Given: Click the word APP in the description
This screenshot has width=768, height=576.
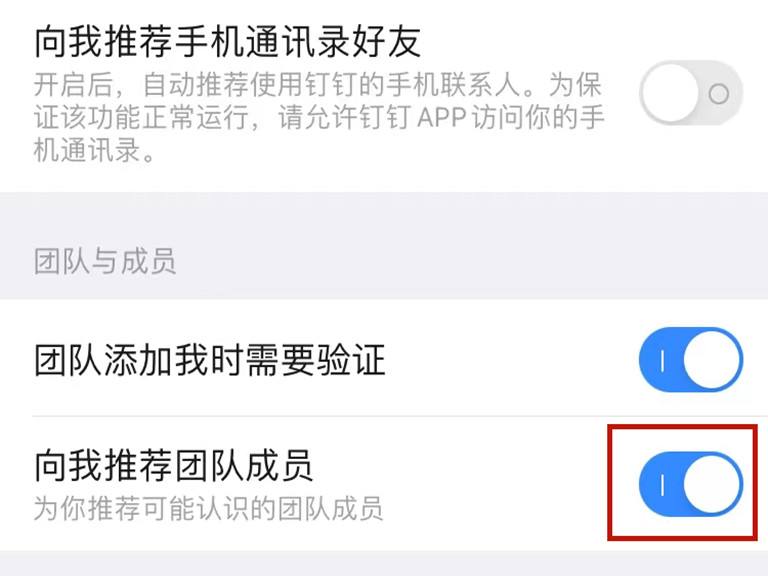Looking at the screenshot, I should click(441, 118).
